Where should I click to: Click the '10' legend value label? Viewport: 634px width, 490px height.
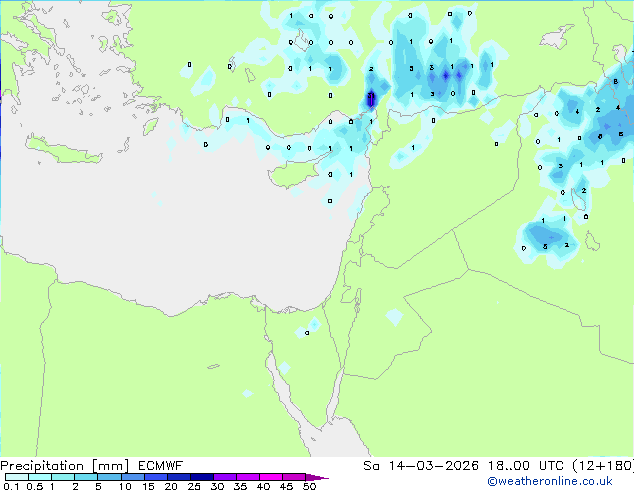point(125,486)
